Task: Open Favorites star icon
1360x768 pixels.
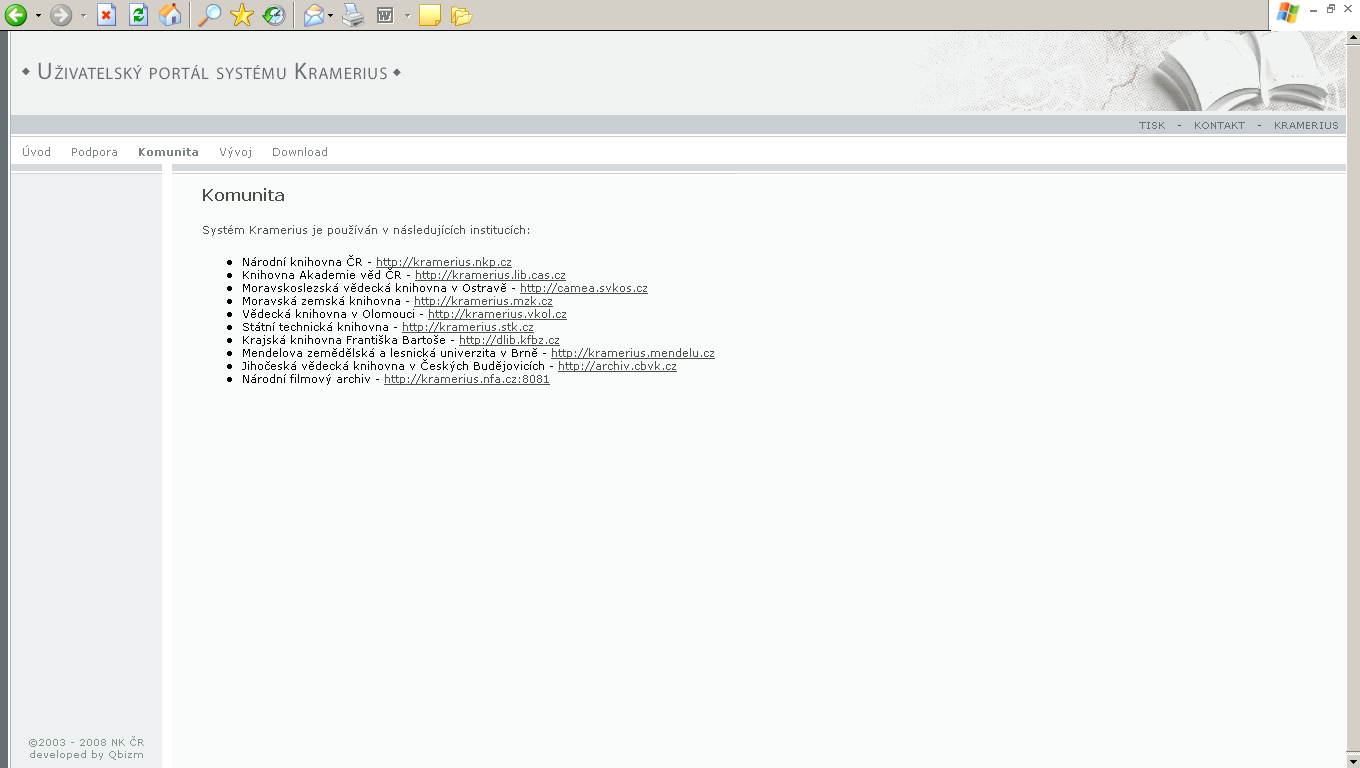Action: tap(241, 15)
